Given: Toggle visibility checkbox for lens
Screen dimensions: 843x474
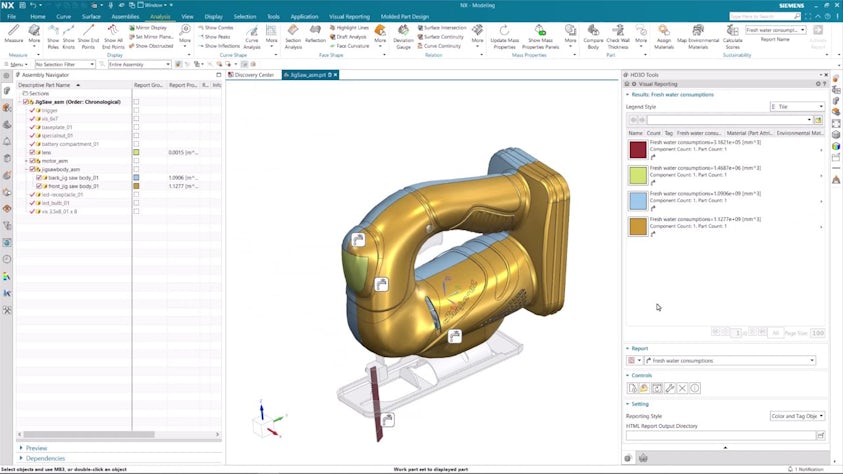Looking at the screenshot, I should pos(32,153).
